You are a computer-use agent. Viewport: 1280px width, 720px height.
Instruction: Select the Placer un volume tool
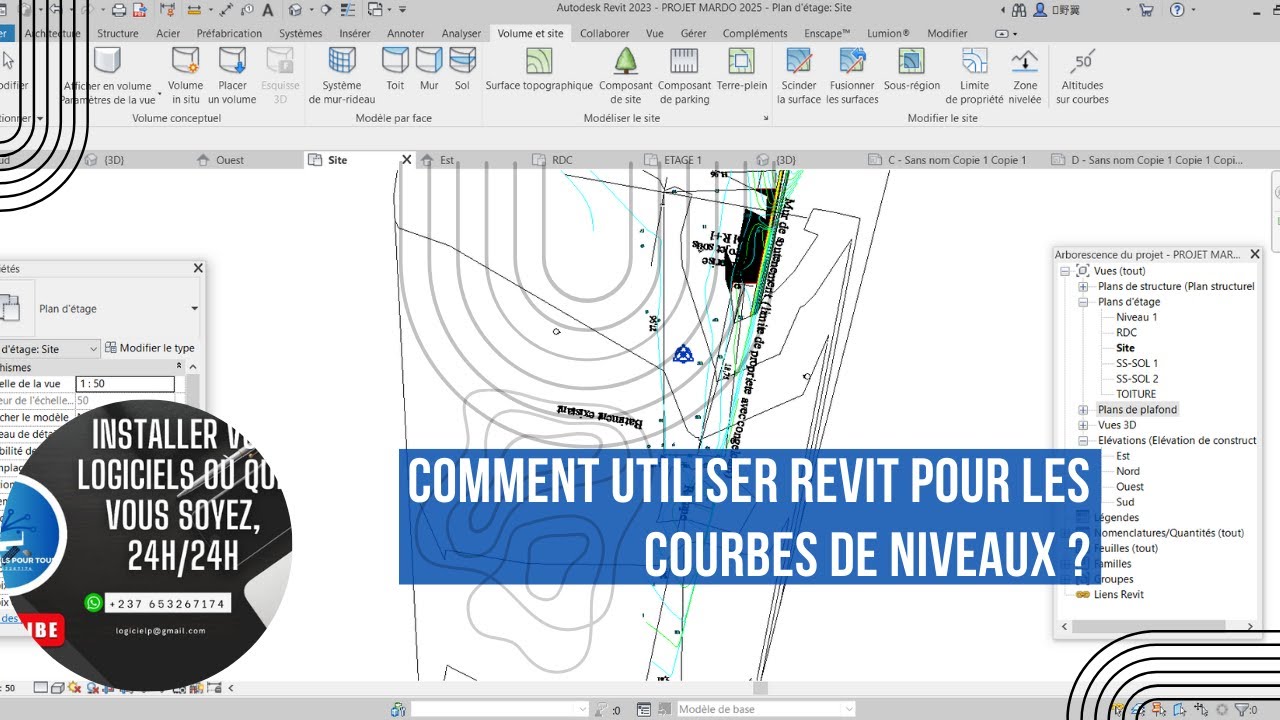[232, 76]
